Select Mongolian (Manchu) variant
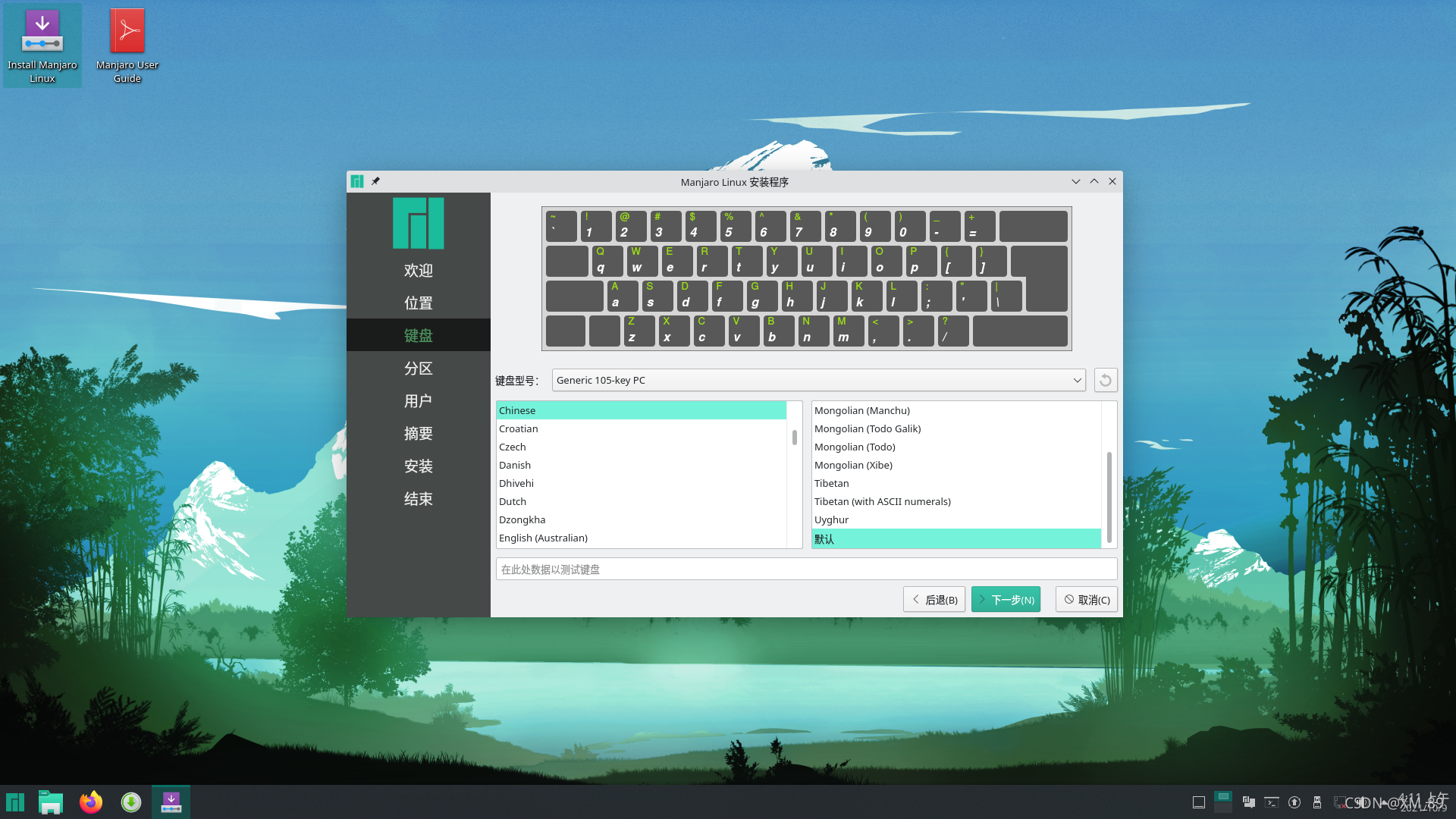1456x819 pixels. pyautogui.click(x=956, y=410)
